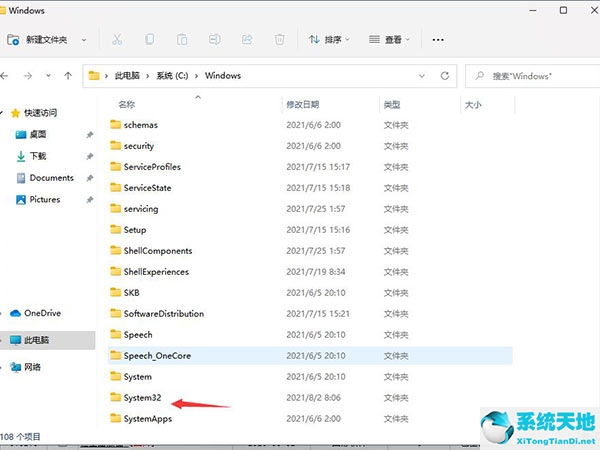Select the SoftwareDistribution folder

tap(164, 314)
